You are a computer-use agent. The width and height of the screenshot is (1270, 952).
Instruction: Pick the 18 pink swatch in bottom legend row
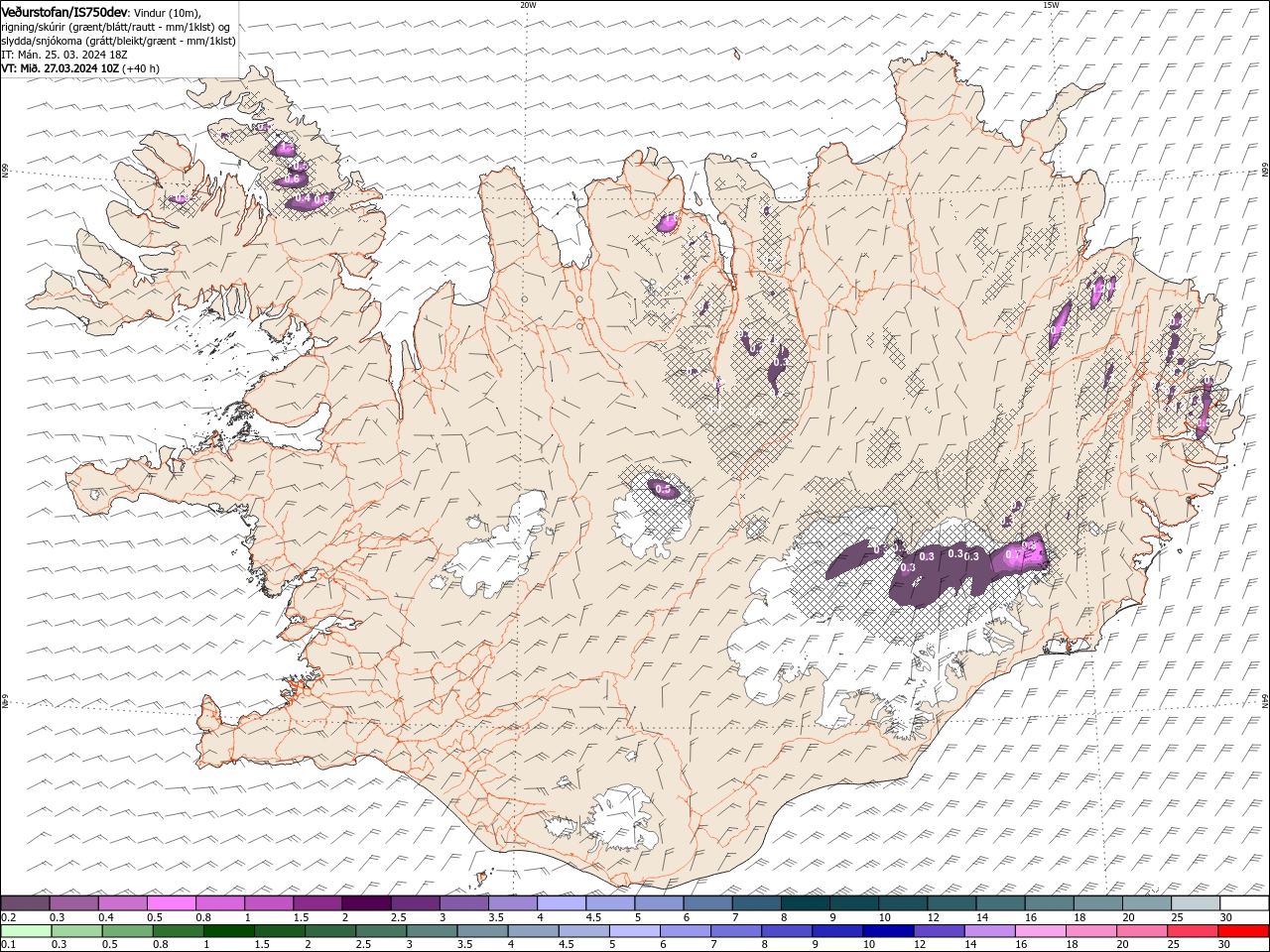(x=1090, y=931)
